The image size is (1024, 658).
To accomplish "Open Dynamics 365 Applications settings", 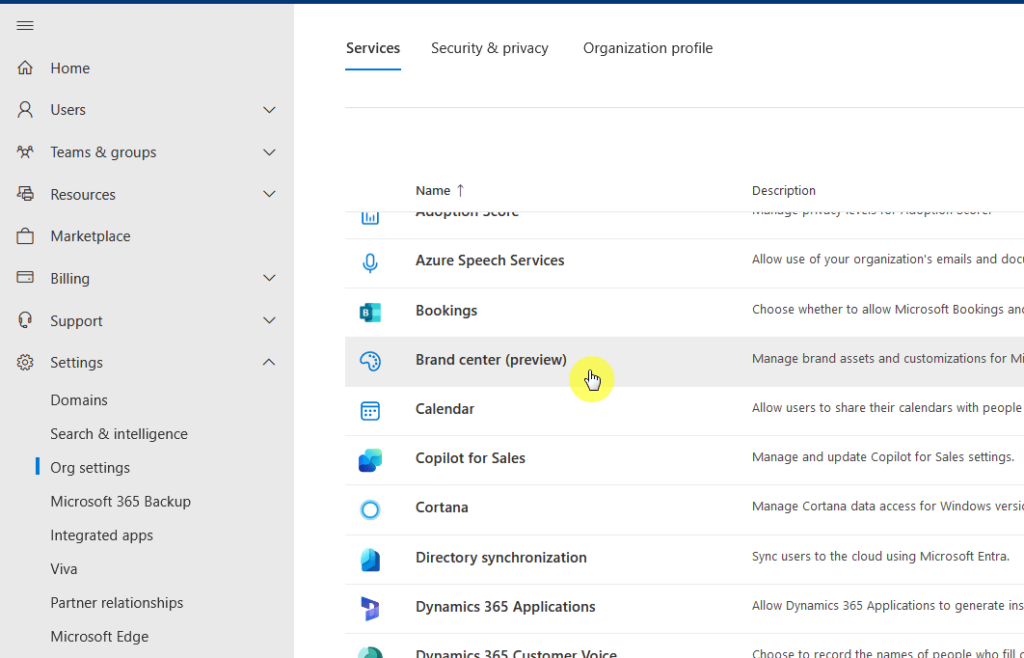I will [505, 606].
